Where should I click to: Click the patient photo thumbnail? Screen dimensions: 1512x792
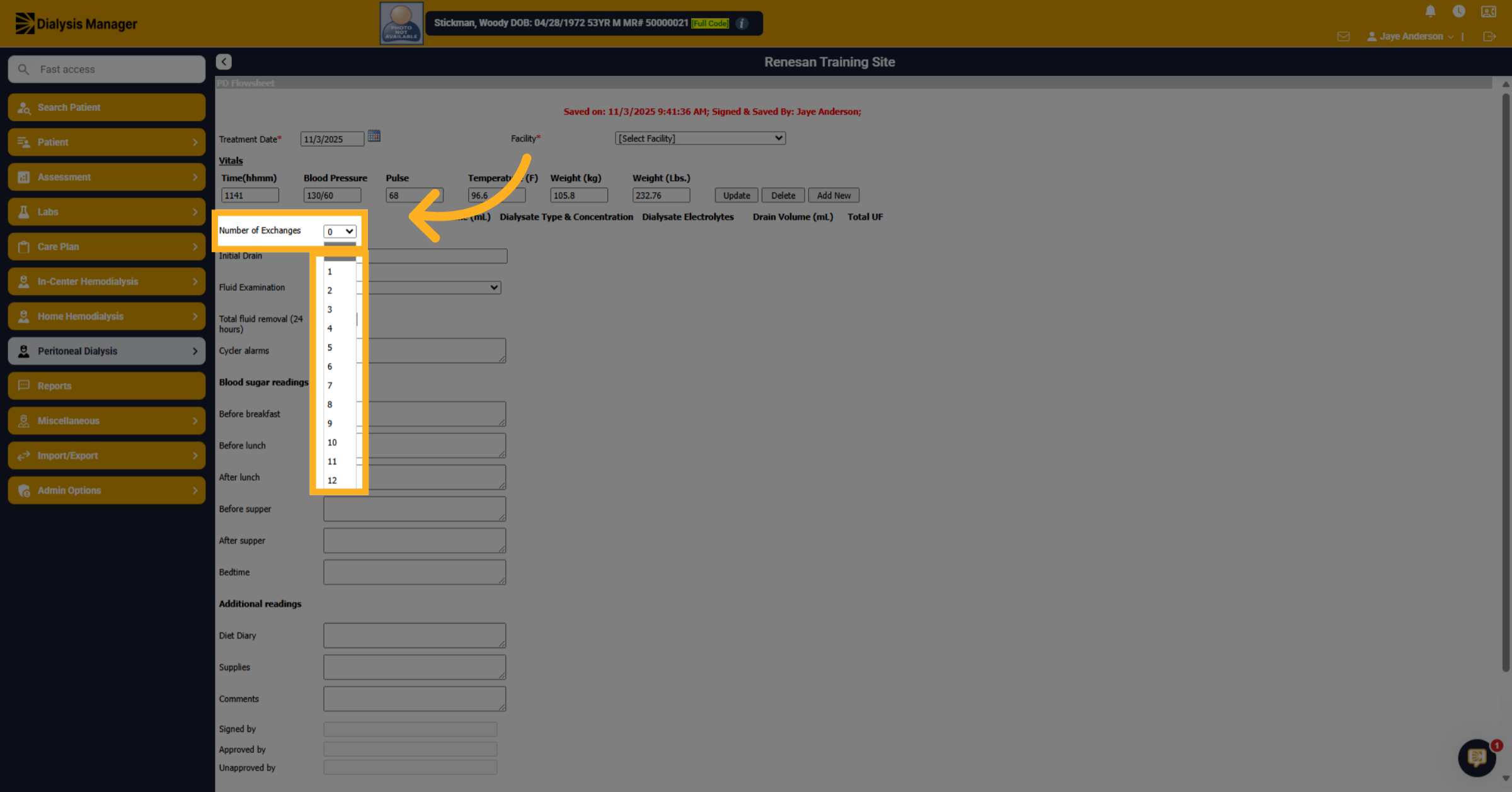click(401, 23)
